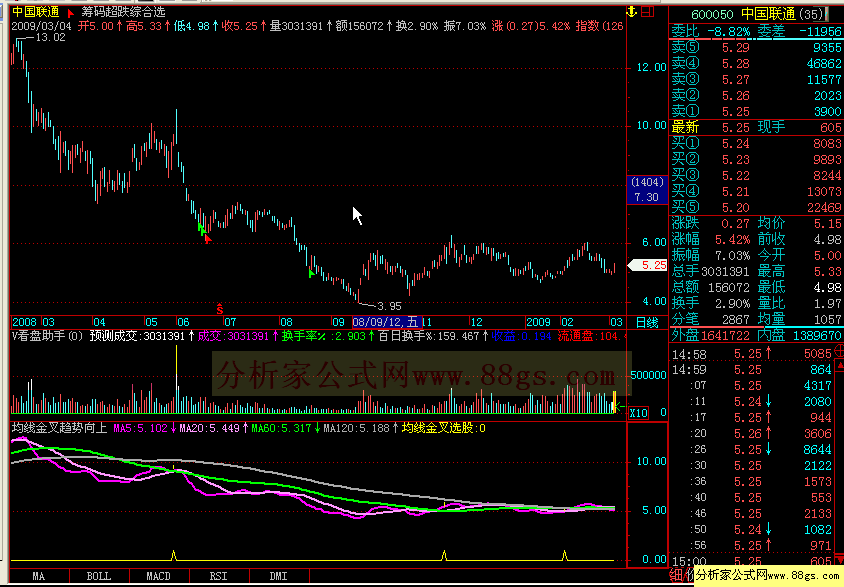Click the green arrow pointer at latest volume bar
Image resolution: width=844 pixels, height=587 pixels.
[620, 407]
